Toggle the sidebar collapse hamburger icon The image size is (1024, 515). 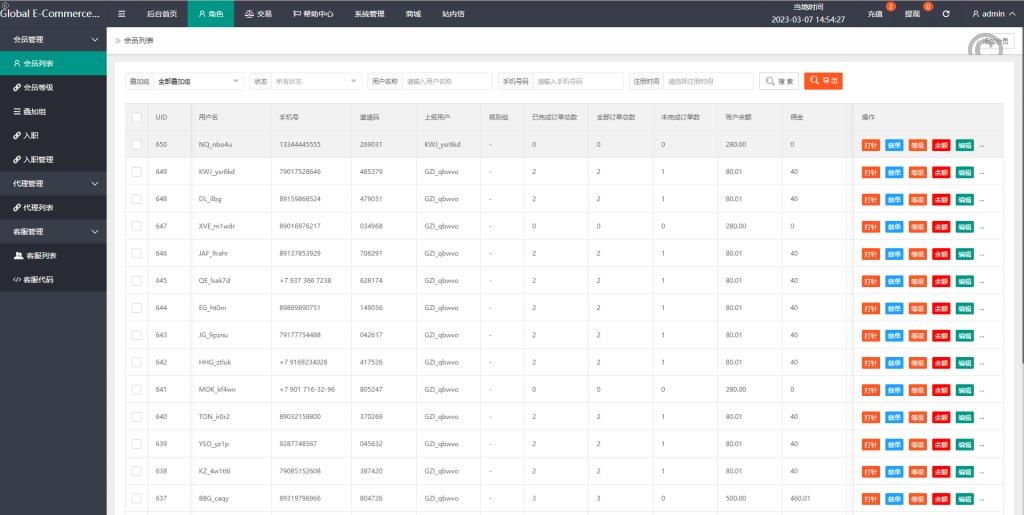[x=121, y=15]
